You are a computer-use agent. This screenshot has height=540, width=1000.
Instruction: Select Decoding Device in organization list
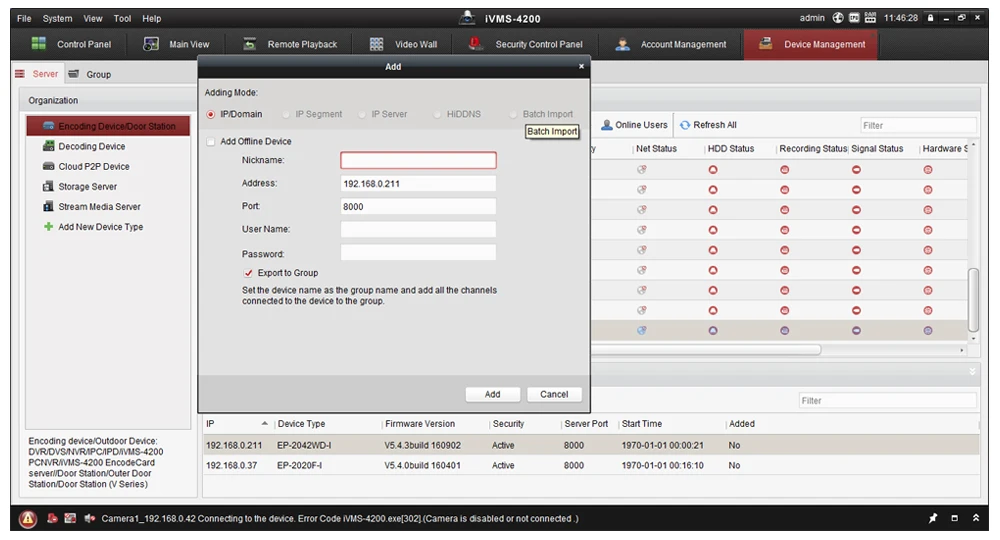(x=84, y=146)
